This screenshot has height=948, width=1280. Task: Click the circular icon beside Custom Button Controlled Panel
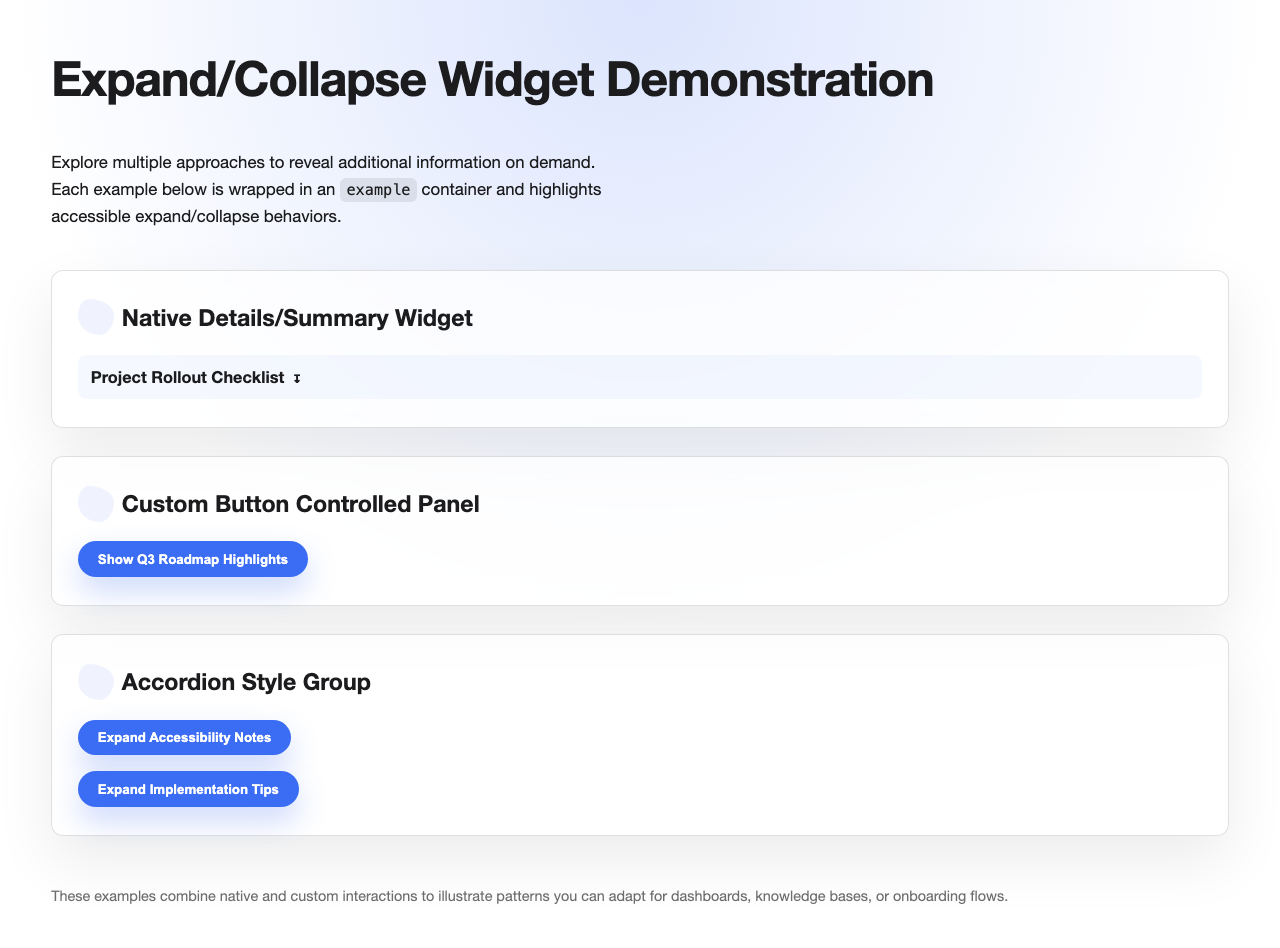(95, 503)
